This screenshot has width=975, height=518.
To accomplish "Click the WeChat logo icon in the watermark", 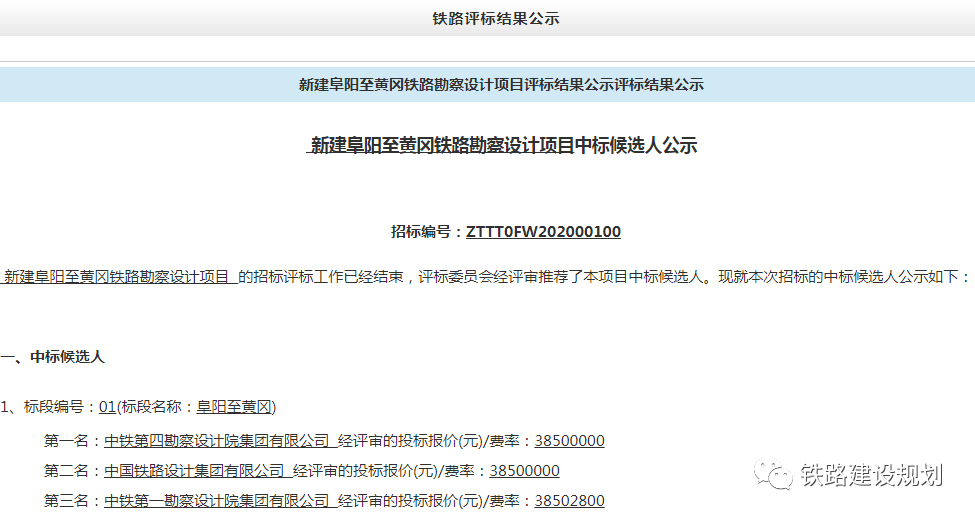I will pyautogui.click(x=774, y=474).
